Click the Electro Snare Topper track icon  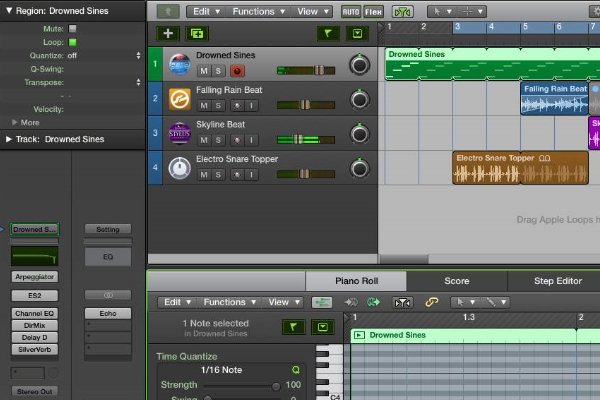pos(179,167)
